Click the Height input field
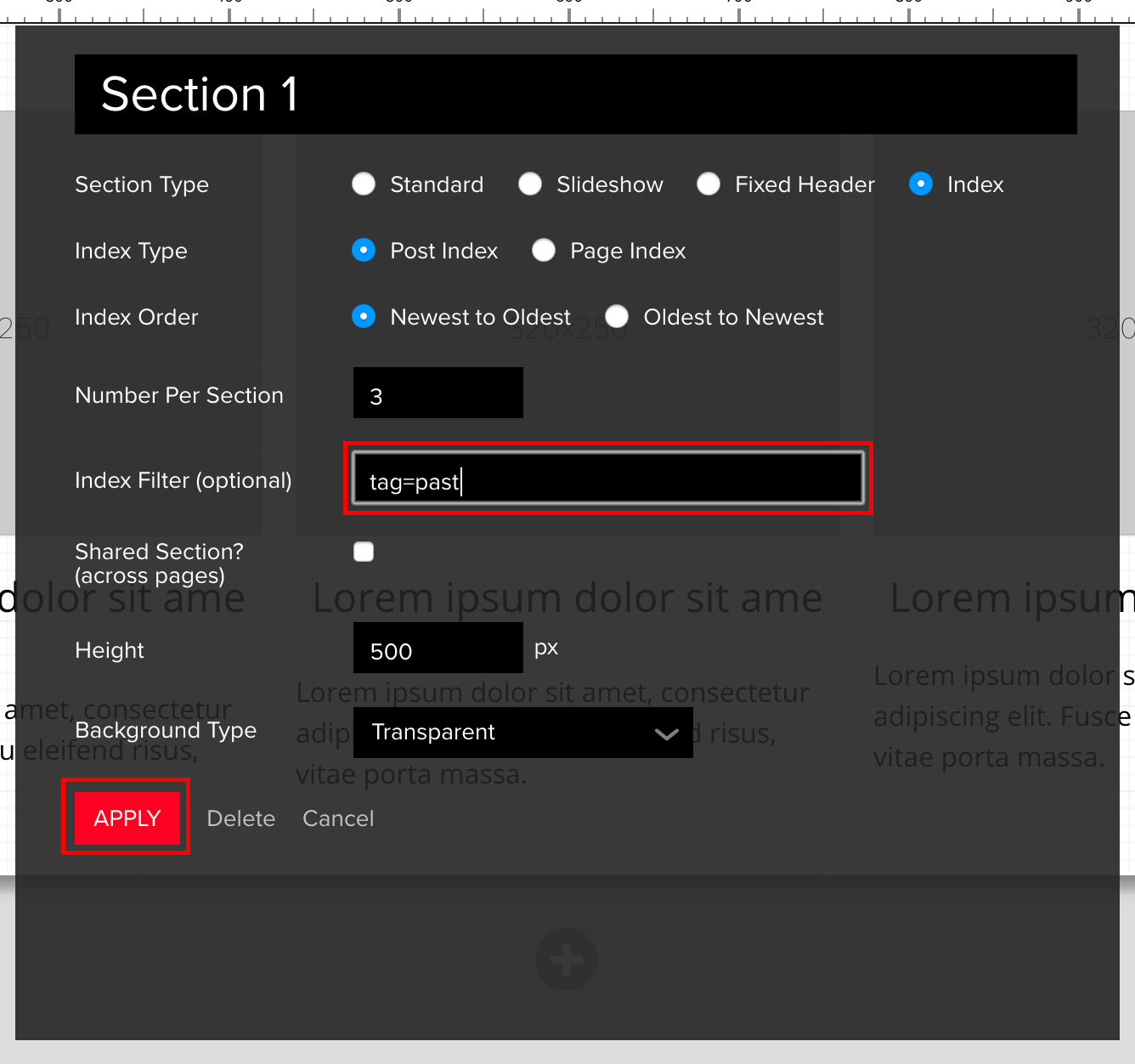 pos(438,648)
